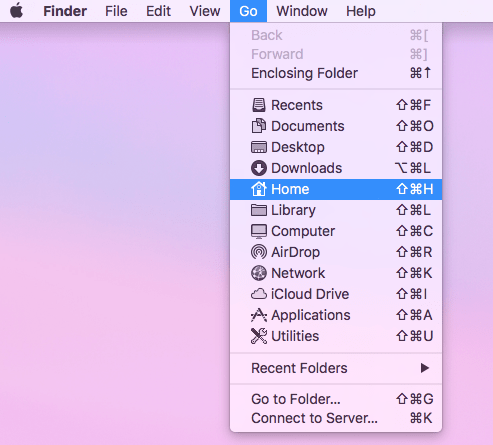Click the Documents pages icon
The width and height of the screenshot is (493, 445).
point(259,126)
